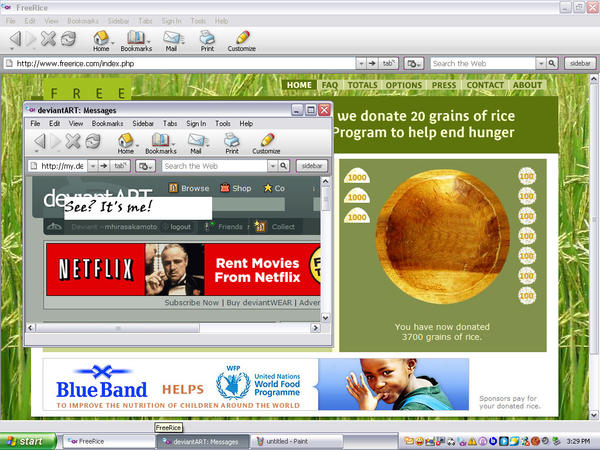Open FreeRice FAQ page tab

330,85
